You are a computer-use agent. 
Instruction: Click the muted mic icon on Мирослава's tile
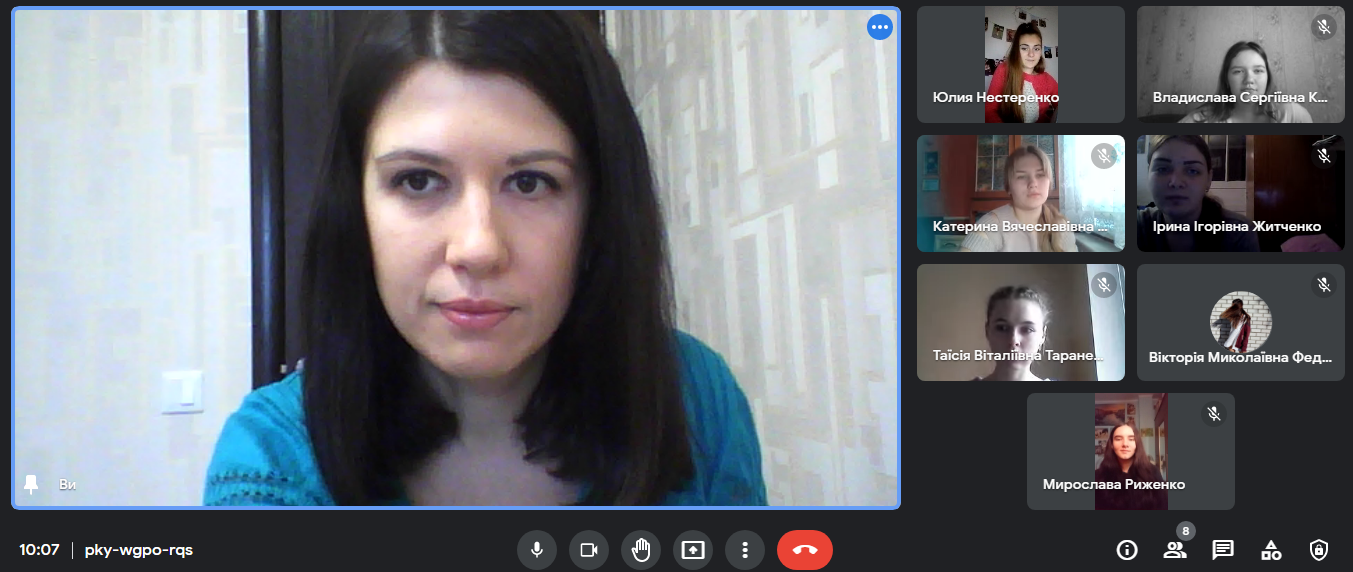[1214, 413]
